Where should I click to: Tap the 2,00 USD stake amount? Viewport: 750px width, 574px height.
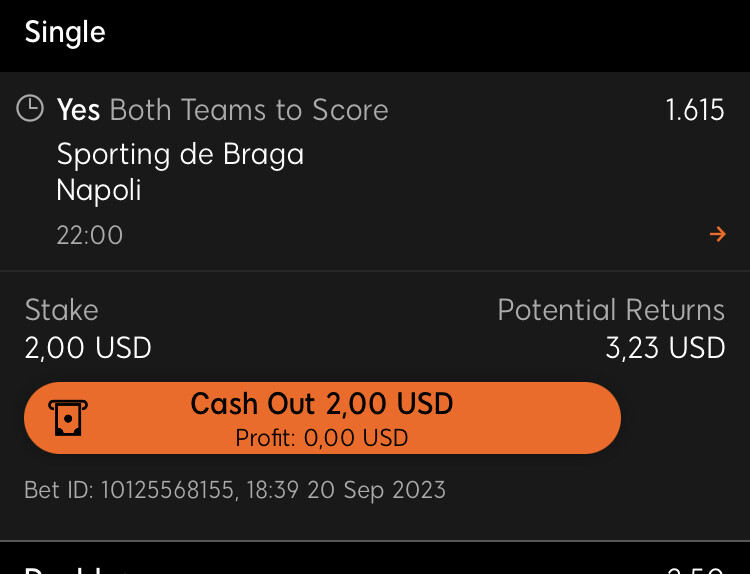pos(88,347)
